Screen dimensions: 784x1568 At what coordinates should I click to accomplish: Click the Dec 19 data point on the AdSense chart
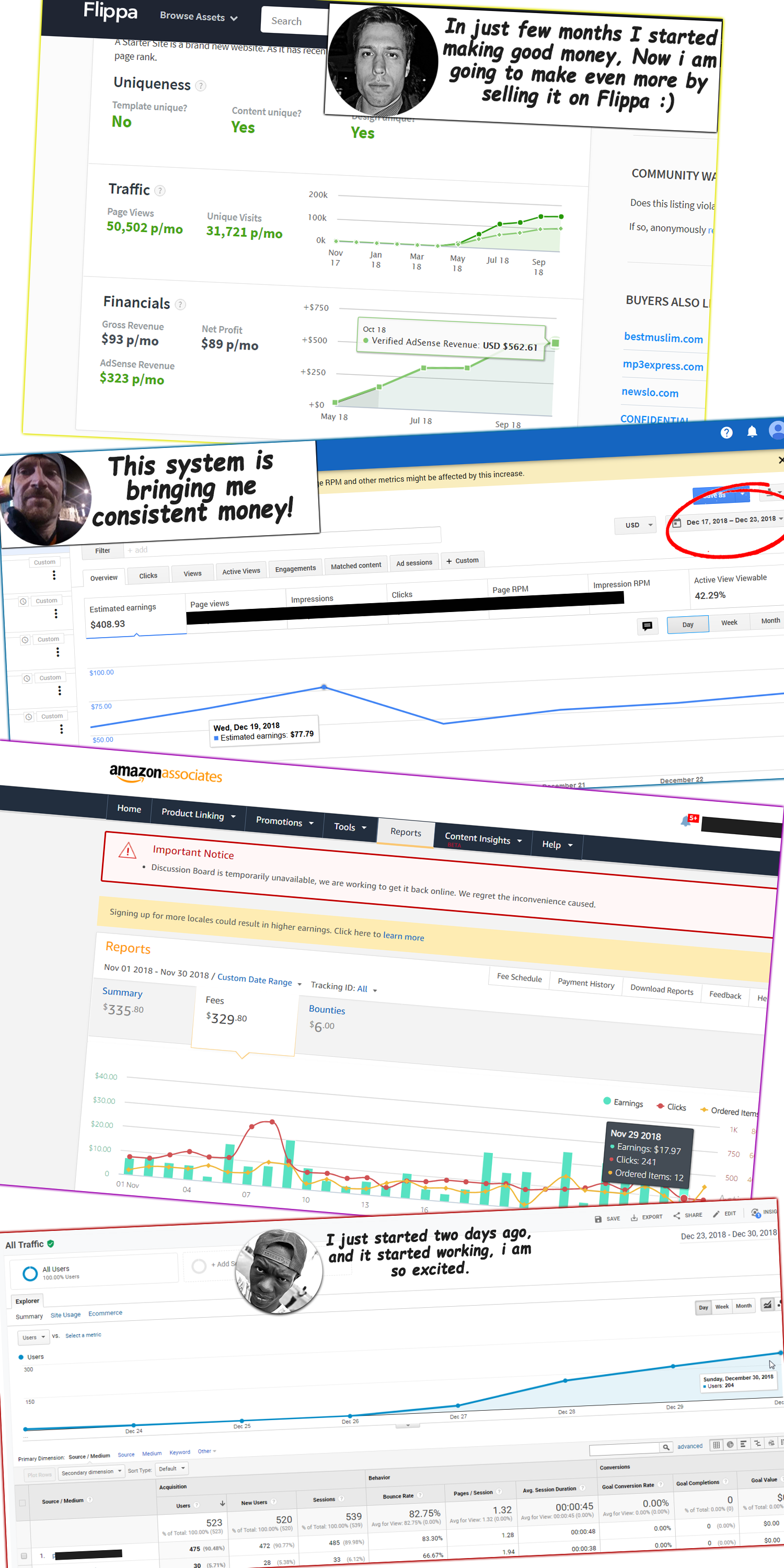(324, 687)
